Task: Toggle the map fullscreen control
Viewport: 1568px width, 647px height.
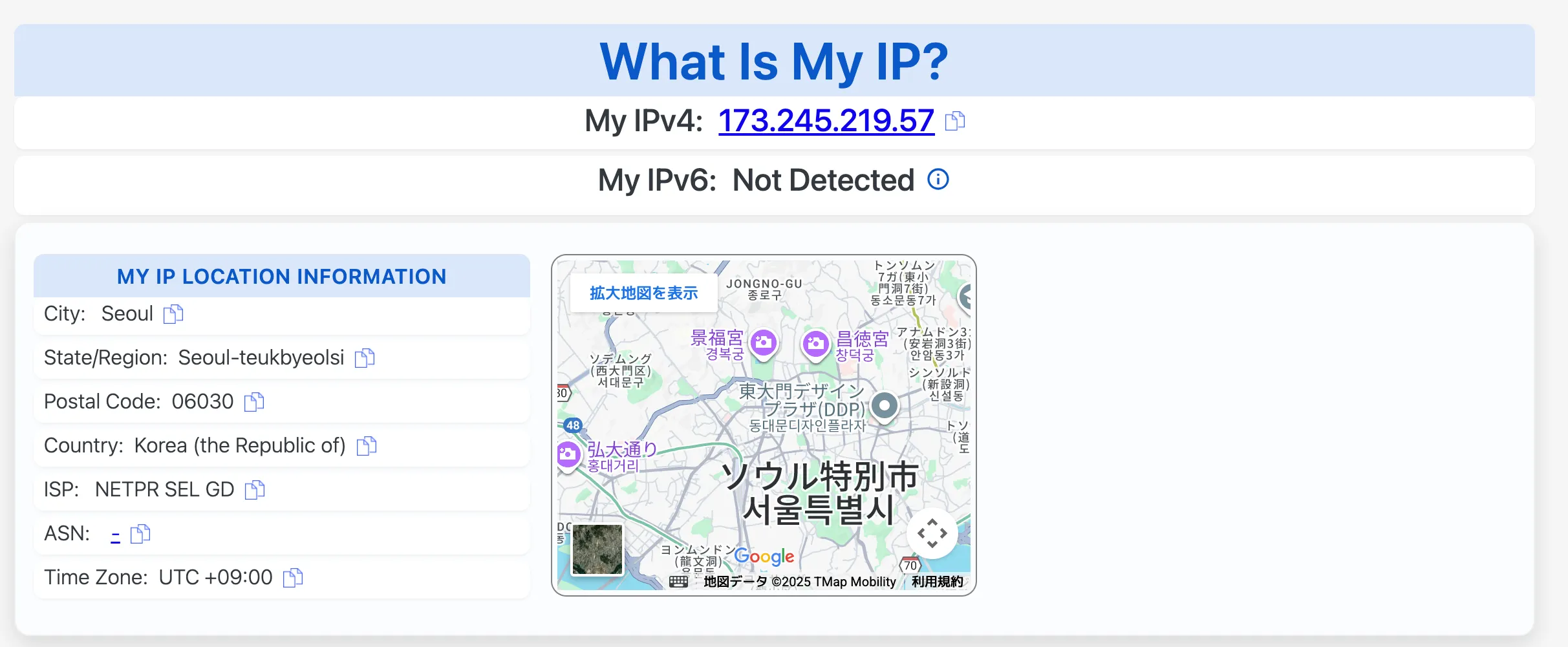Action: click(x=932, y=533)
